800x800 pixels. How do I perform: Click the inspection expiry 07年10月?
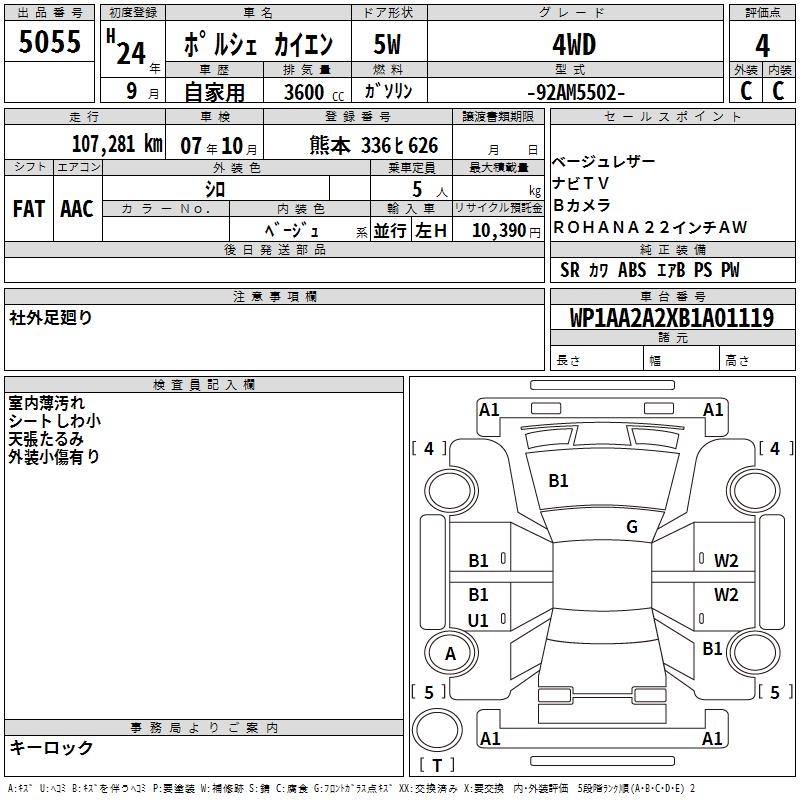[x=219, y=146]
